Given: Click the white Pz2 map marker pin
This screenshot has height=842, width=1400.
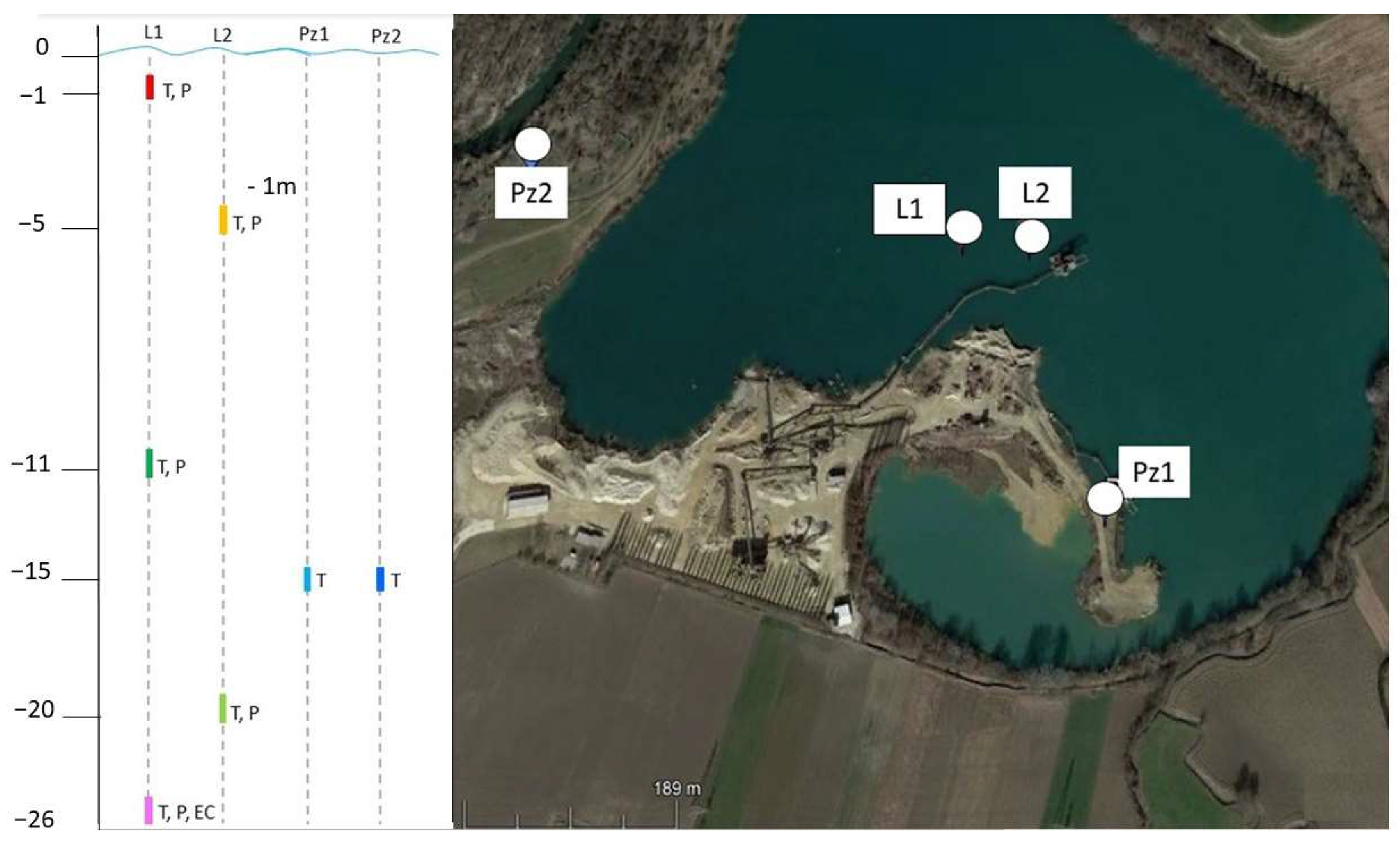Looking at the screenshot, I should 532,144.
